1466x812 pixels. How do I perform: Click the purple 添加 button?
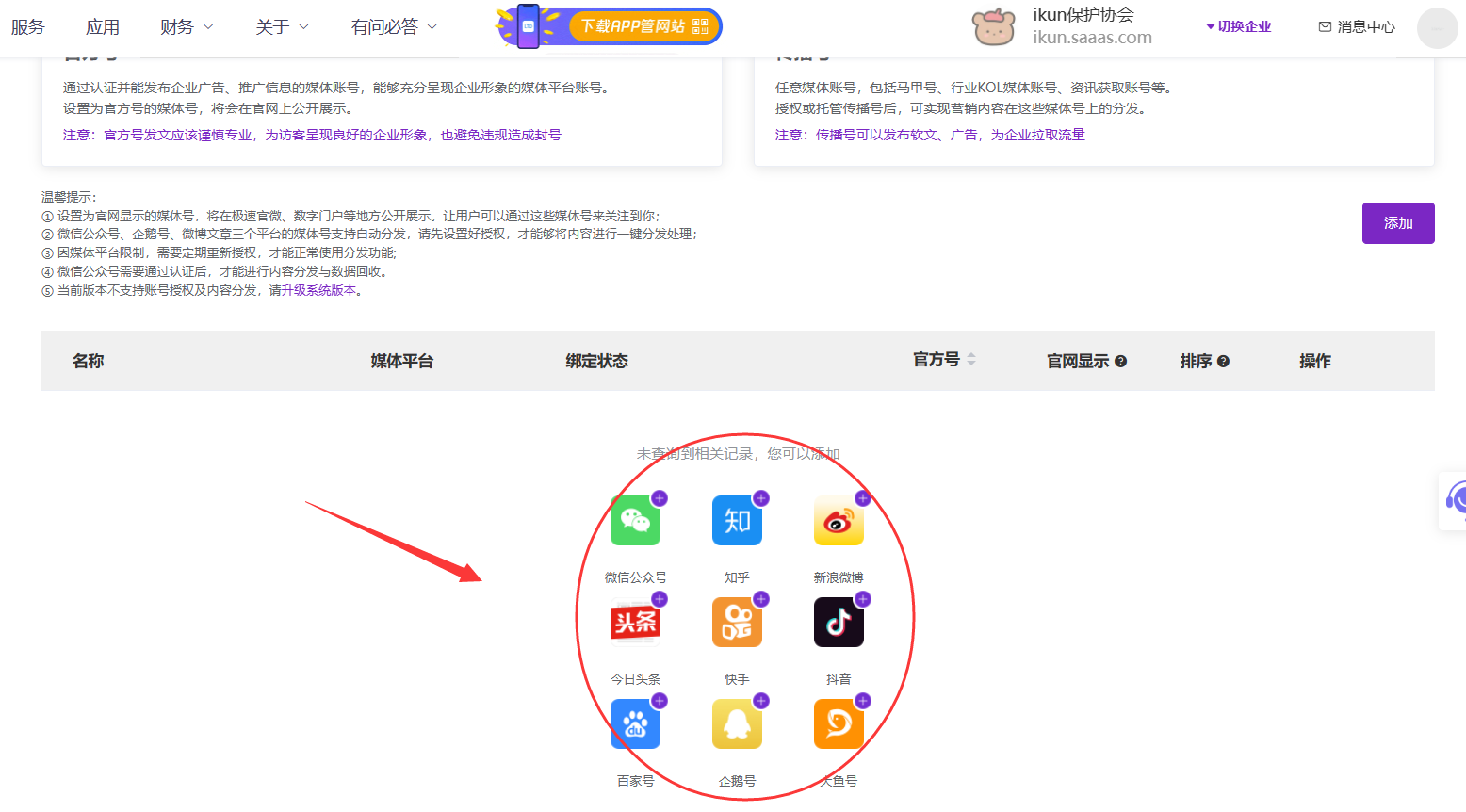coord(1397,223)
